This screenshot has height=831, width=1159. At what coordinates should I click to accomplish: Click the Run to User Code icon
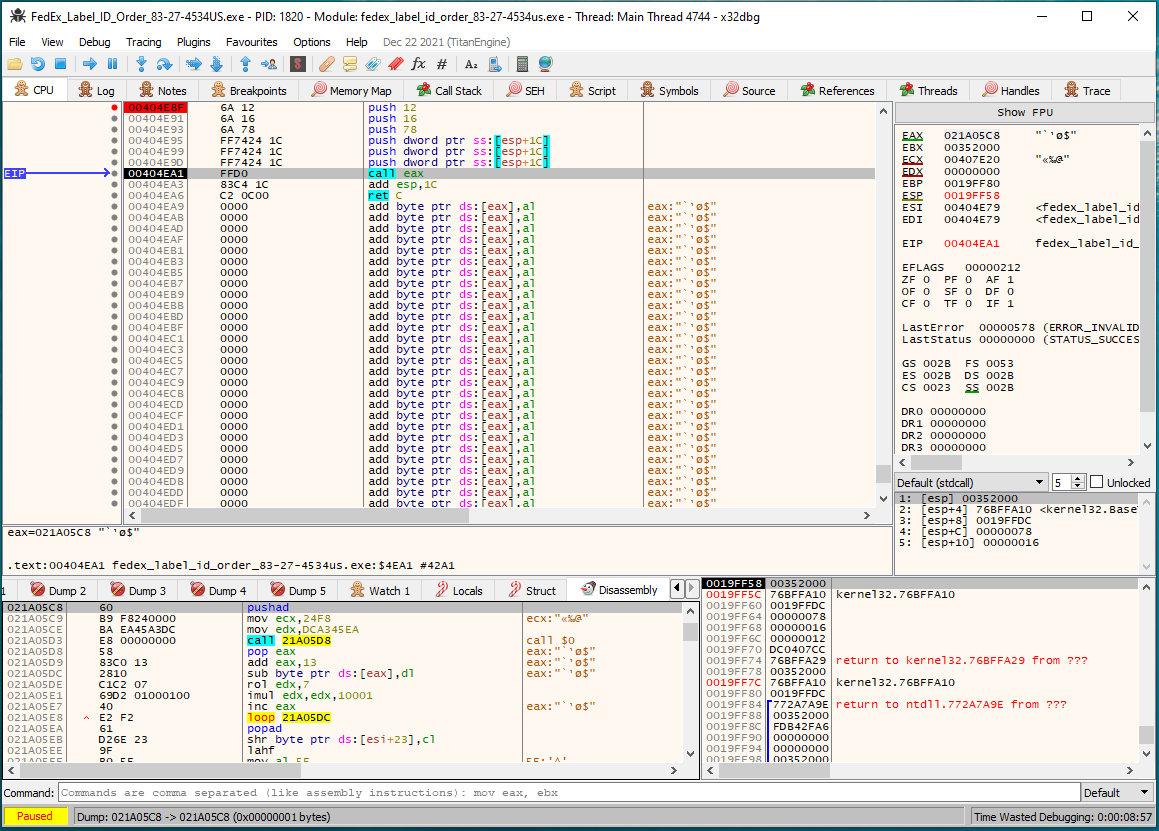[269, 64]
